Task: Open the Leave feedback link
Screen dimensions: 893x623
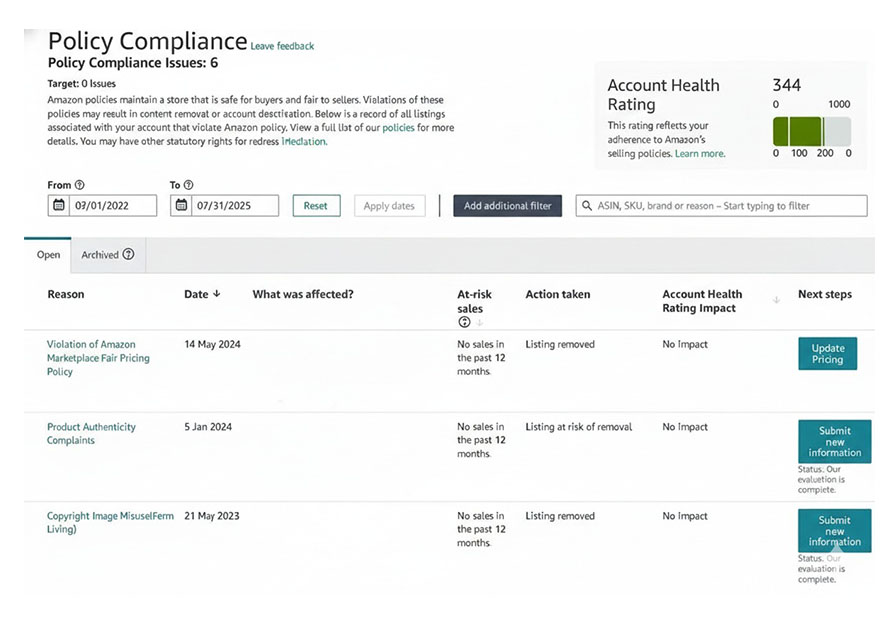Action: tap(282, 46)
